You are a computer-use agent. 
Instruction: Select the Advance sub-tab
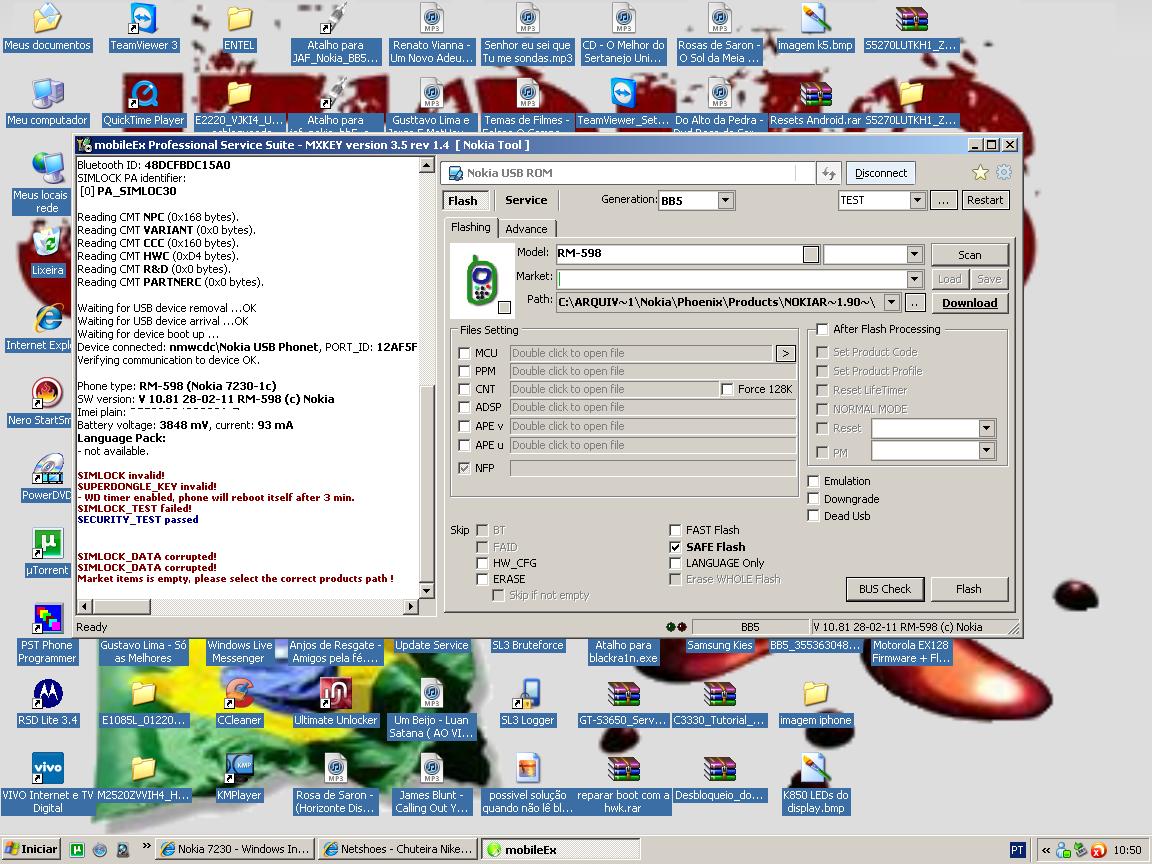click(526, 229)
